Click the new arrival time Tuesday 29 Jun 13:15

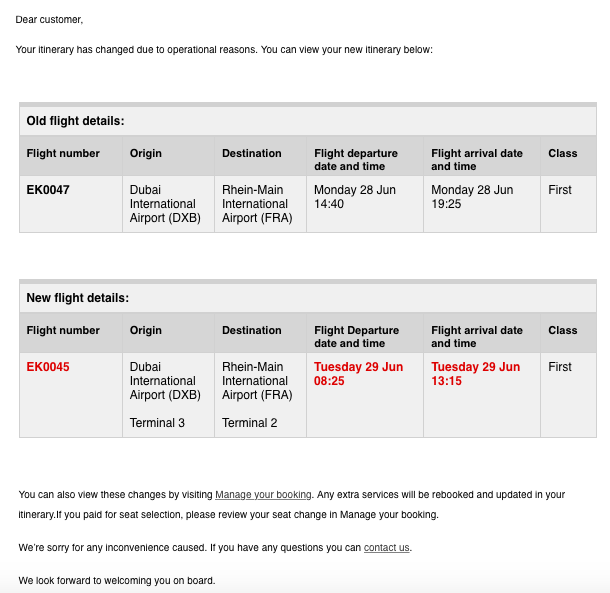pyautogui.click(x=476, y=374)
